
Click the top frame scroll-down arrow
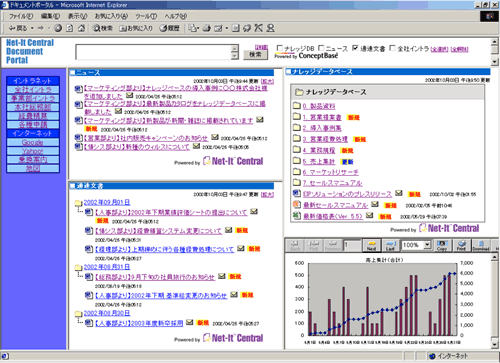click(x=495, y=61)
